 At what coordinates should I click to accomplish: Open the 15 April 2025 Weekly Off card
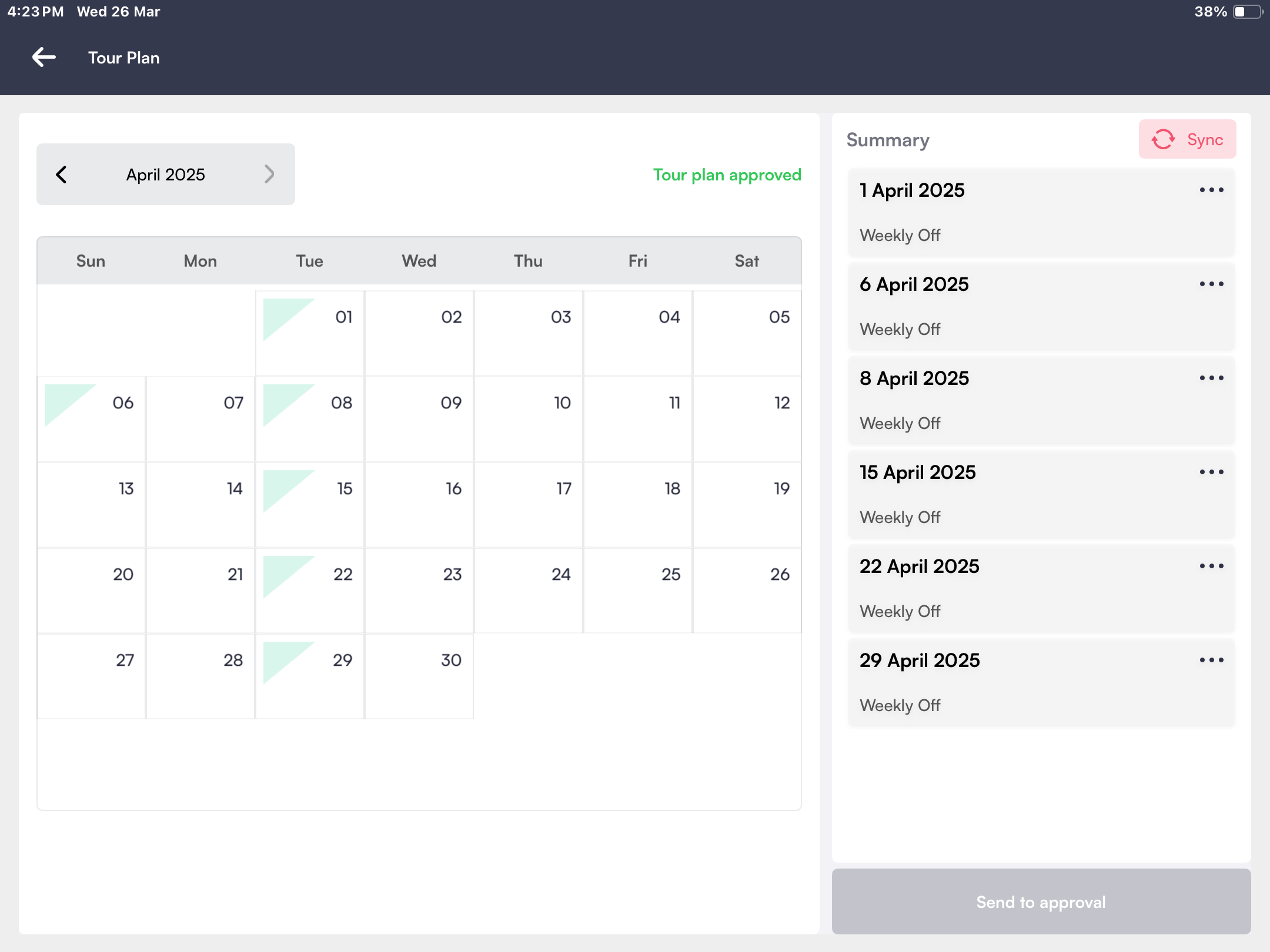[x=1041, y=495]
